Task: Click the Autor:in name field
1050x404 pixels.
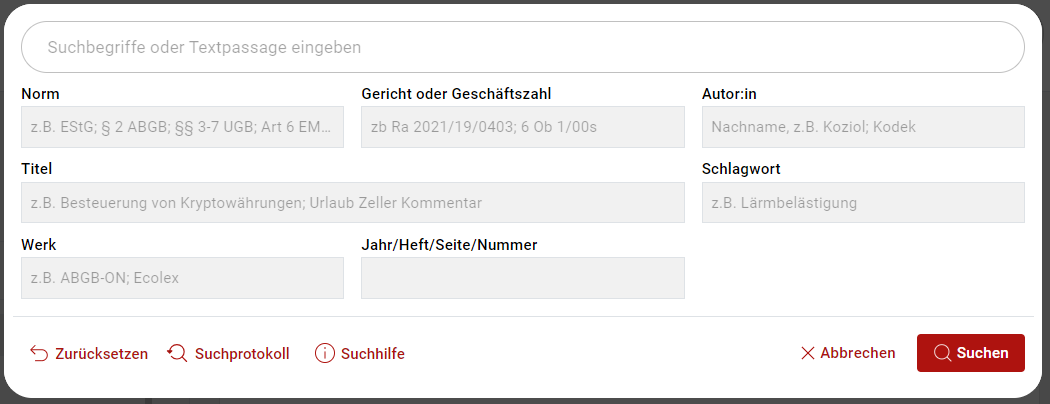Action: coord(863,127)
